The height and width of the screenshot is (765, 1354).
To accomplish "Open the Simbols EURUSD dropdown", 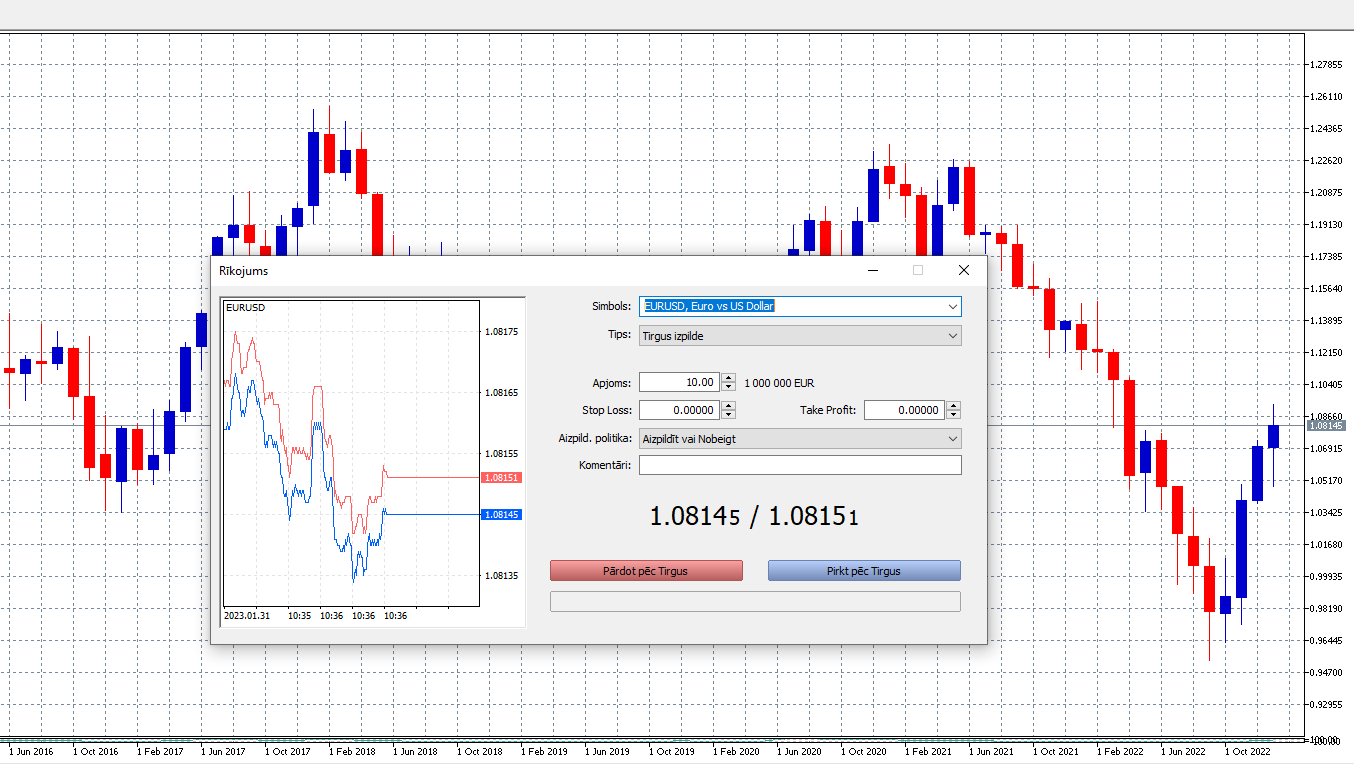I will pyautogui.click(x=800, y=306).
